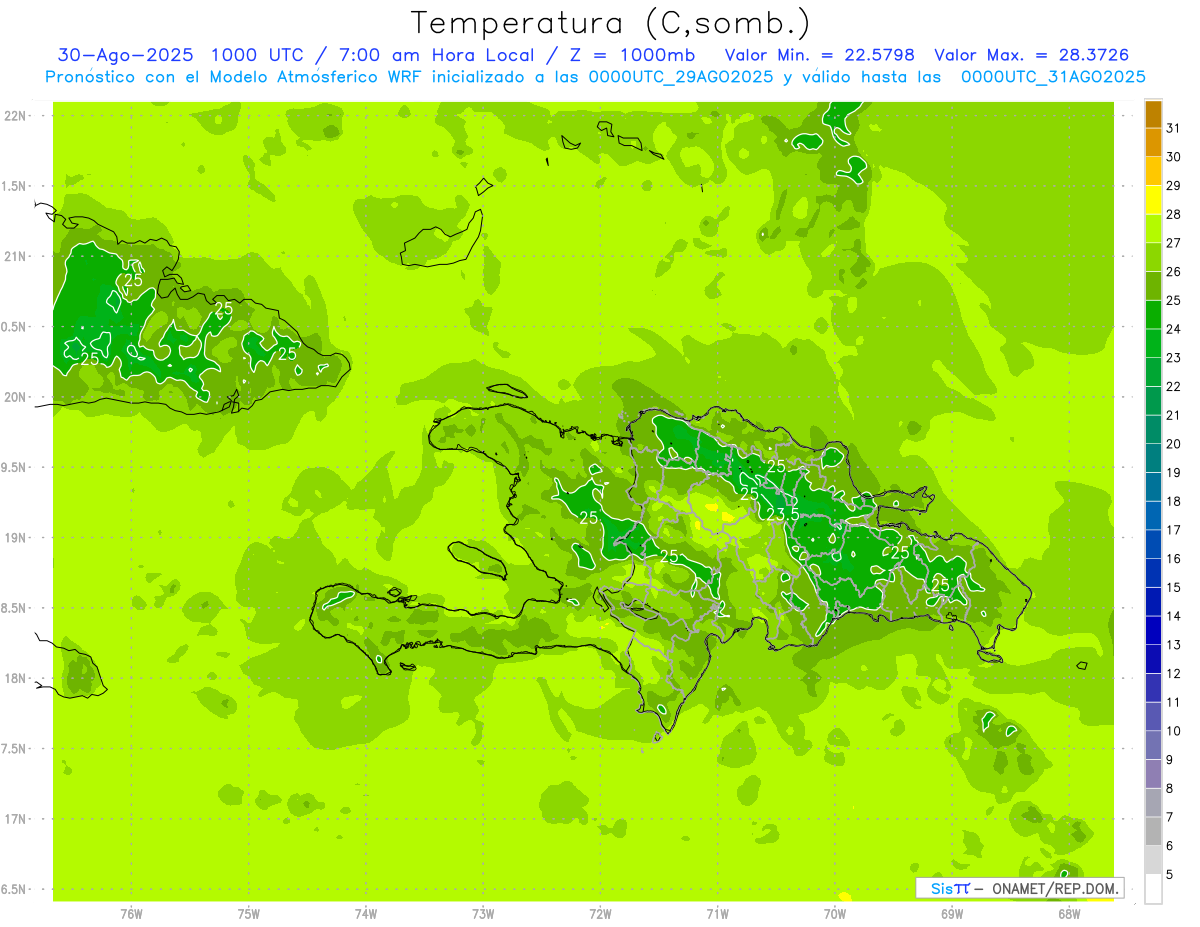Click the '31' value in the color legend

pos(1174,128)
